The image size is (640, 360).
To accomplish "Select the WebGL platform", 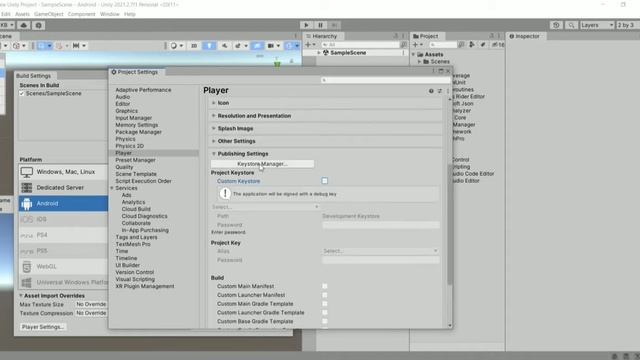I will pyautogui.click(x=63, y=267).
